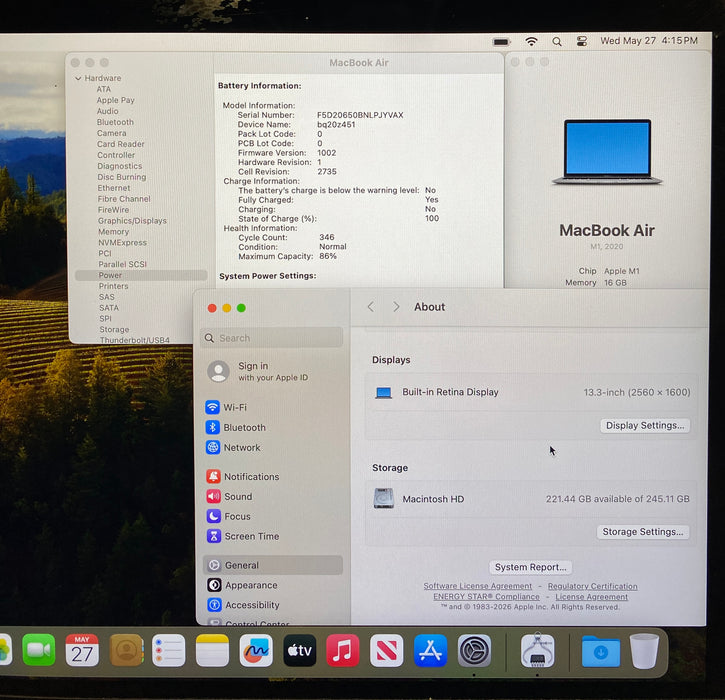Collapse the Hardware tree in System Information
This screenshot has width=725, height=700.
pos(78,79)
